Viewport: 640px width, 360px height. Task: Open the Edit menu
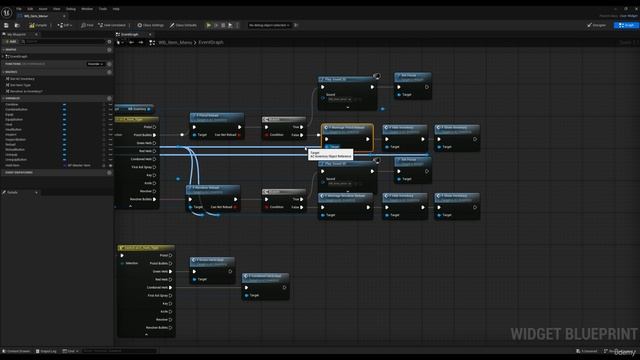[x=30, y=9]
